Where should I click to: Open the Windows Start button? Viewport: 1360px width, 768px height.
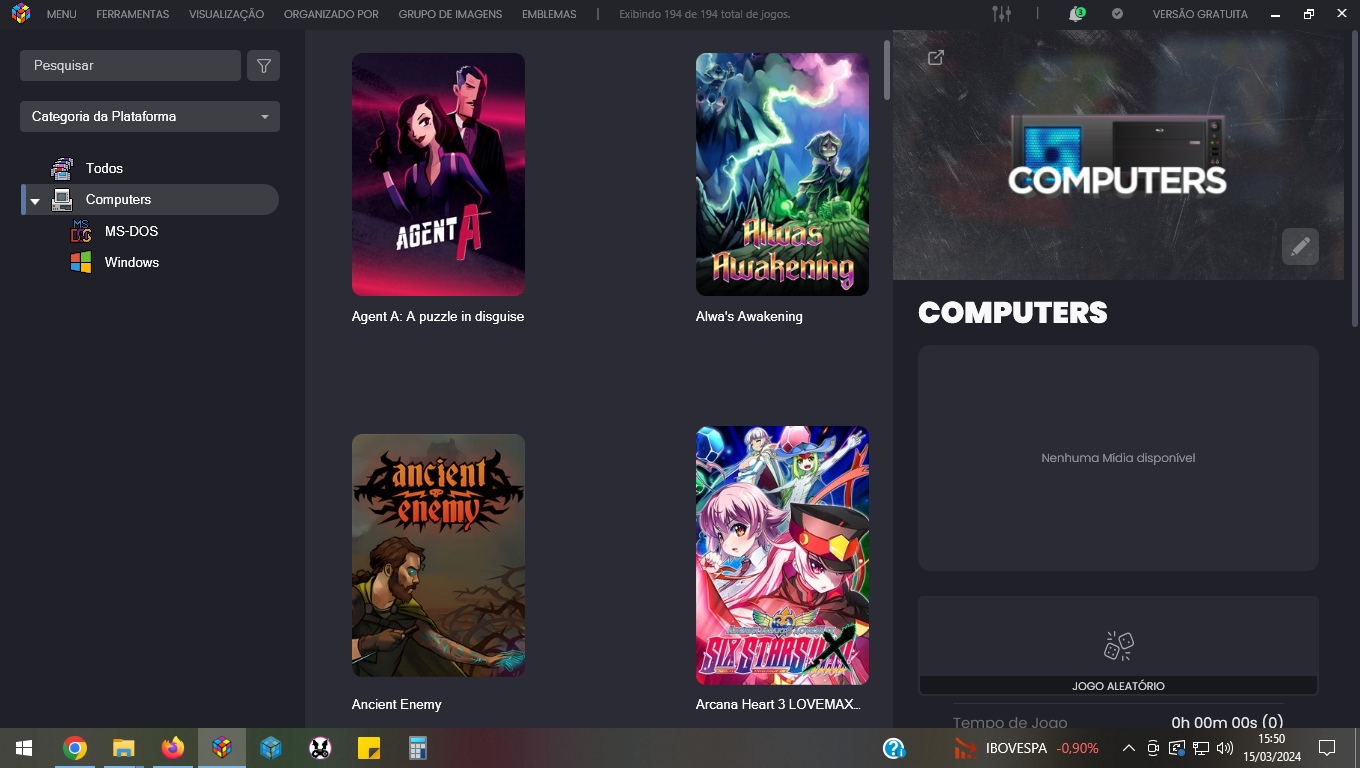(24, 748)
